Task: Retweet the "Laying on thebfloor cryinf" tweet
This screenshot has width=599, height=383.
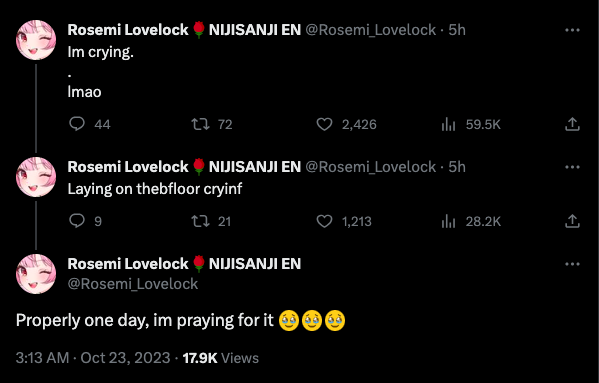Action: click(x=211, y=221)
